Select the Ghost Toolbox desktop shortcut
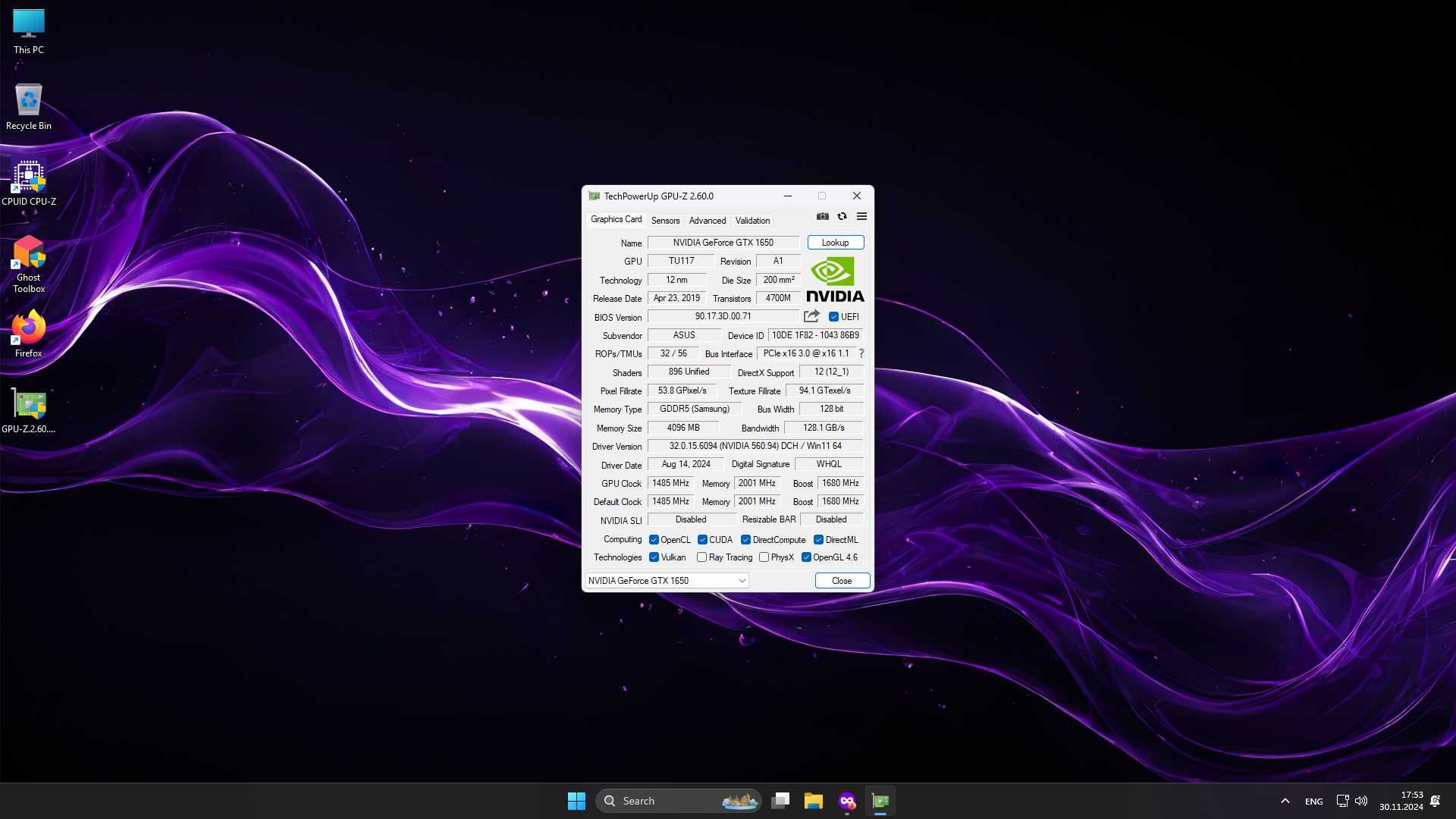This screenshot has height=819, width=1456. tap(29, 264)
